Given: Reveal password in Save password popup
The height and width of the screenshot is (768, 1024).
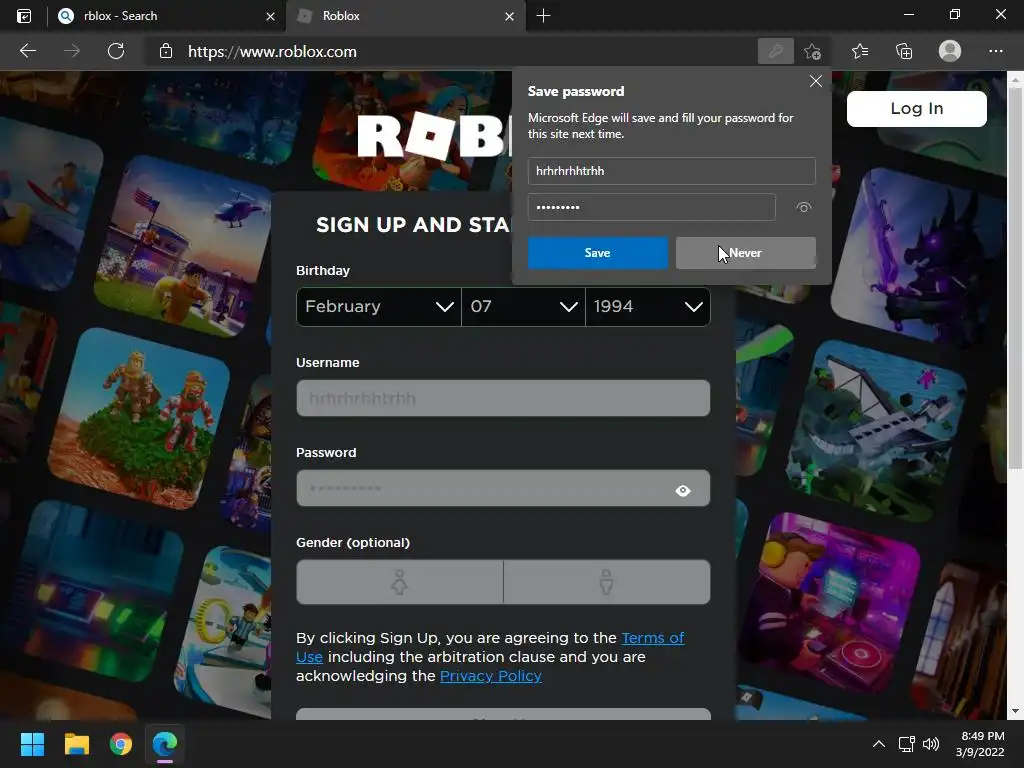Looking at the screenshot, I should click(x=804, y=207).
